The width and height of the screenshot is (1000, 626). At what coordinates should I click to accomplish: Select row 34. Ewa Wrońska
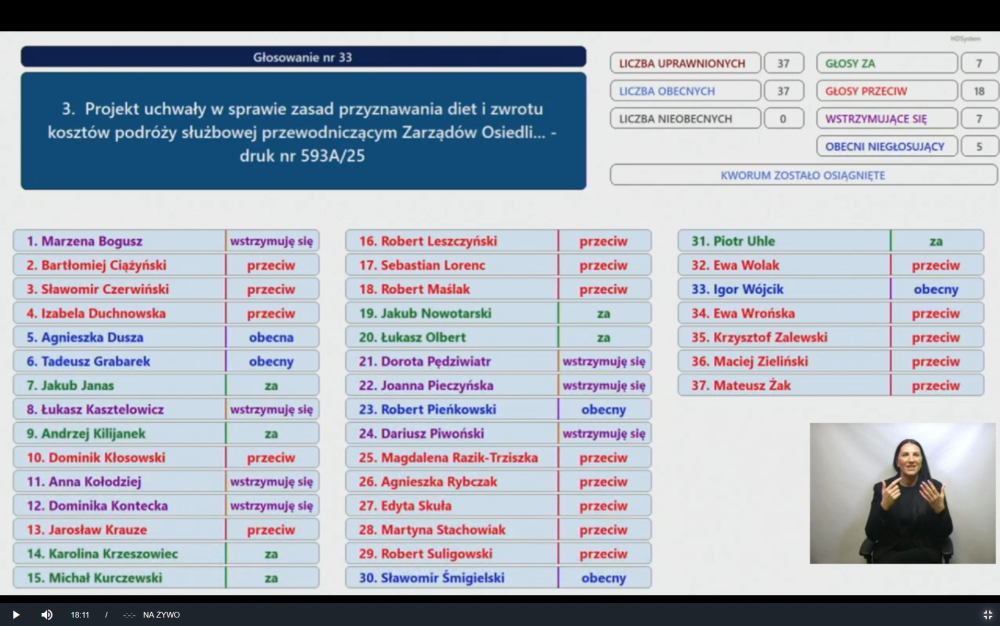[x=831, y=313]
